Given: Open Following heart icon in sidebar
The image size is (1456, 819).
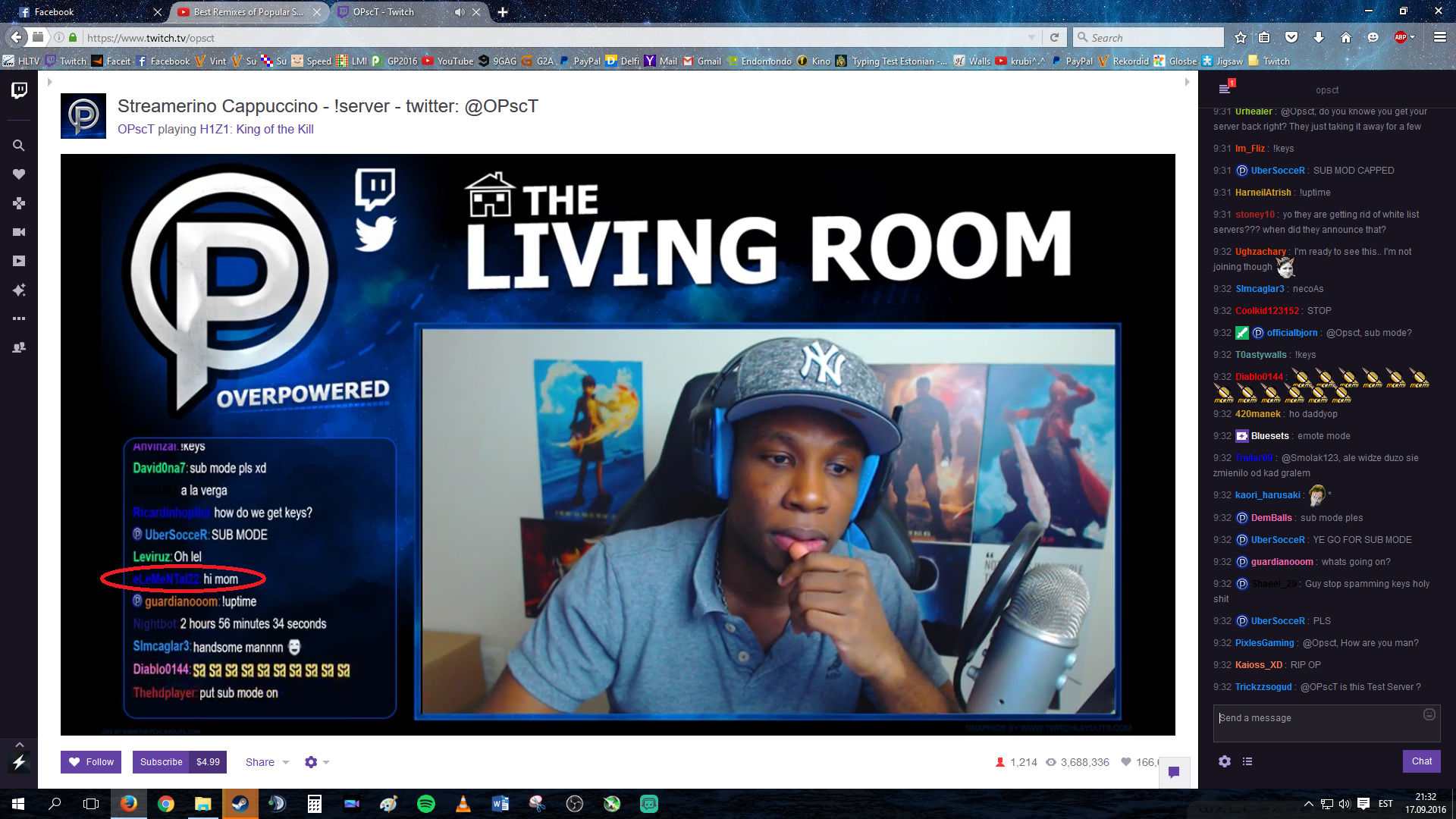Looking at the screenshot, I should pos(19,174).
